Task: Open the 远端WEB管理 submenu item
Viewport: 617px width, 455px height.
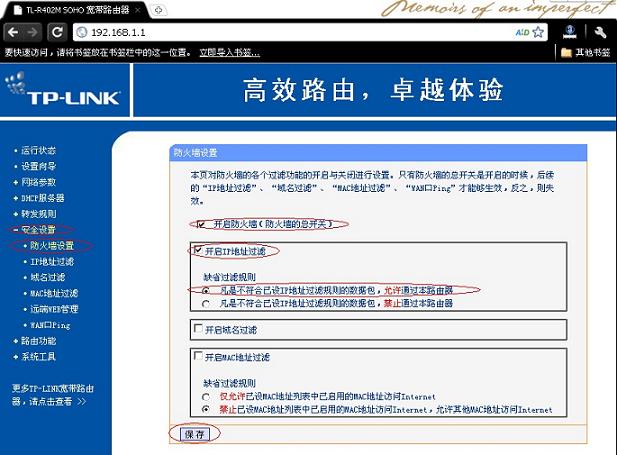Action: 54,309
